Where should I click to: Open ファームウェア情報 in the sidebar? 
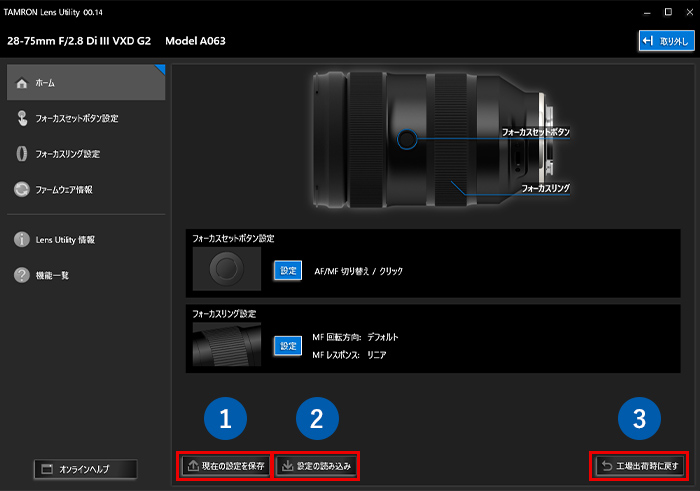tap(64, 190)
